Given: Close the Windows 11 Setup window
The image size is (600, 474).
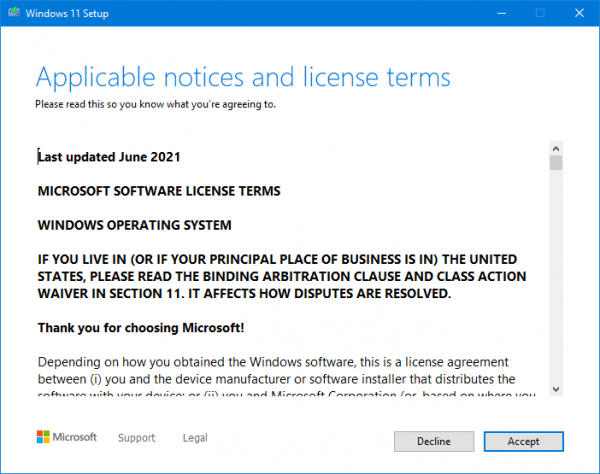Looking at the screenshot, I should (x=579, y=13).
